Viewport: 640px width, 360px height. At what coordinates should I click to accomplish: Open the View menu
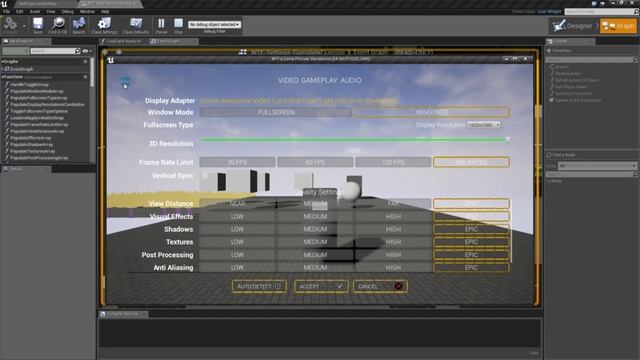point(51,11)
